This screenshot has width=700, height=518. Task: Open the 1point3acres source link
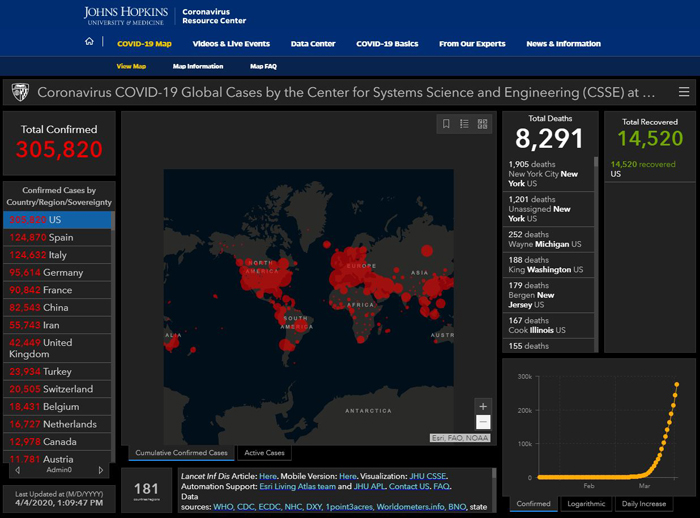349,507
